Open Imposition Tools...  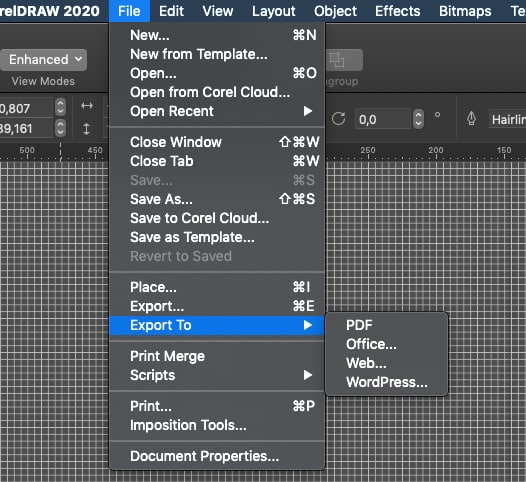[x=217, y=425]
